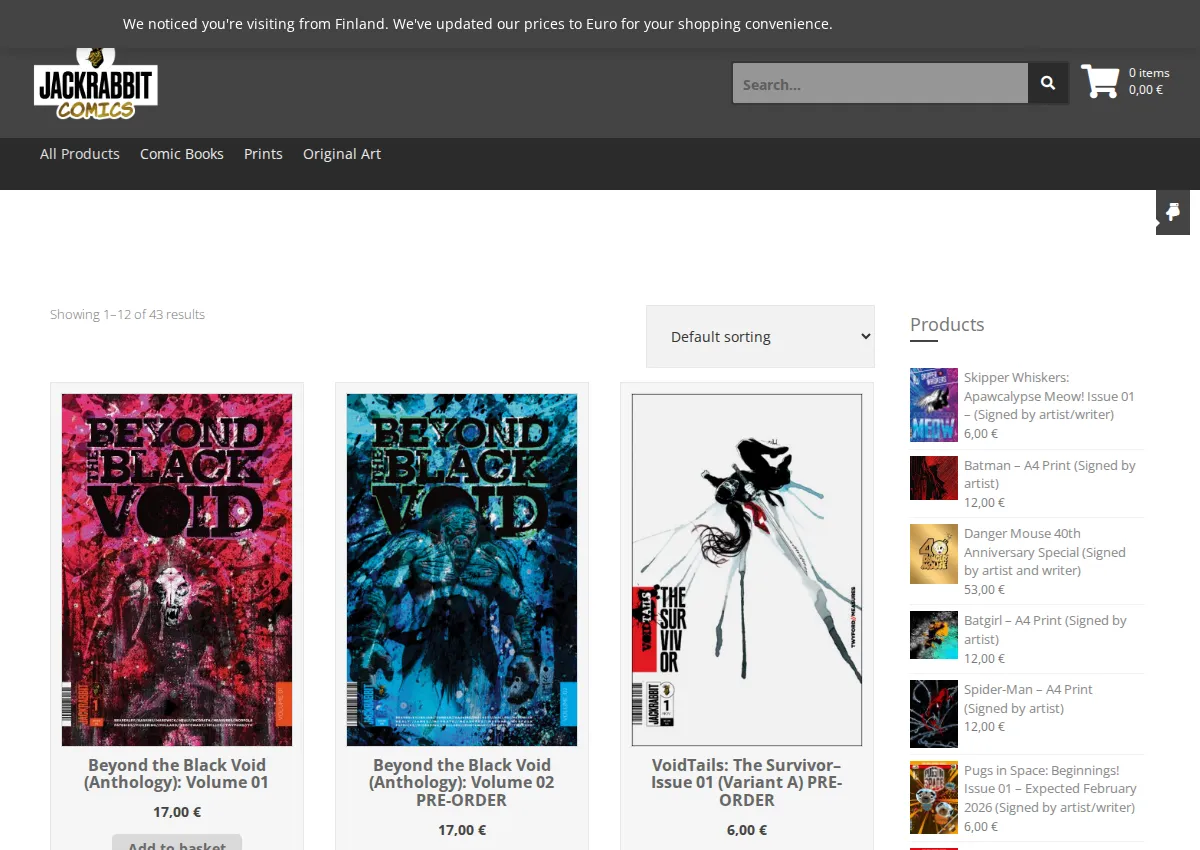Open the Original Art menu item
The height and width of the screenshot is (850, 1200).
342,154
